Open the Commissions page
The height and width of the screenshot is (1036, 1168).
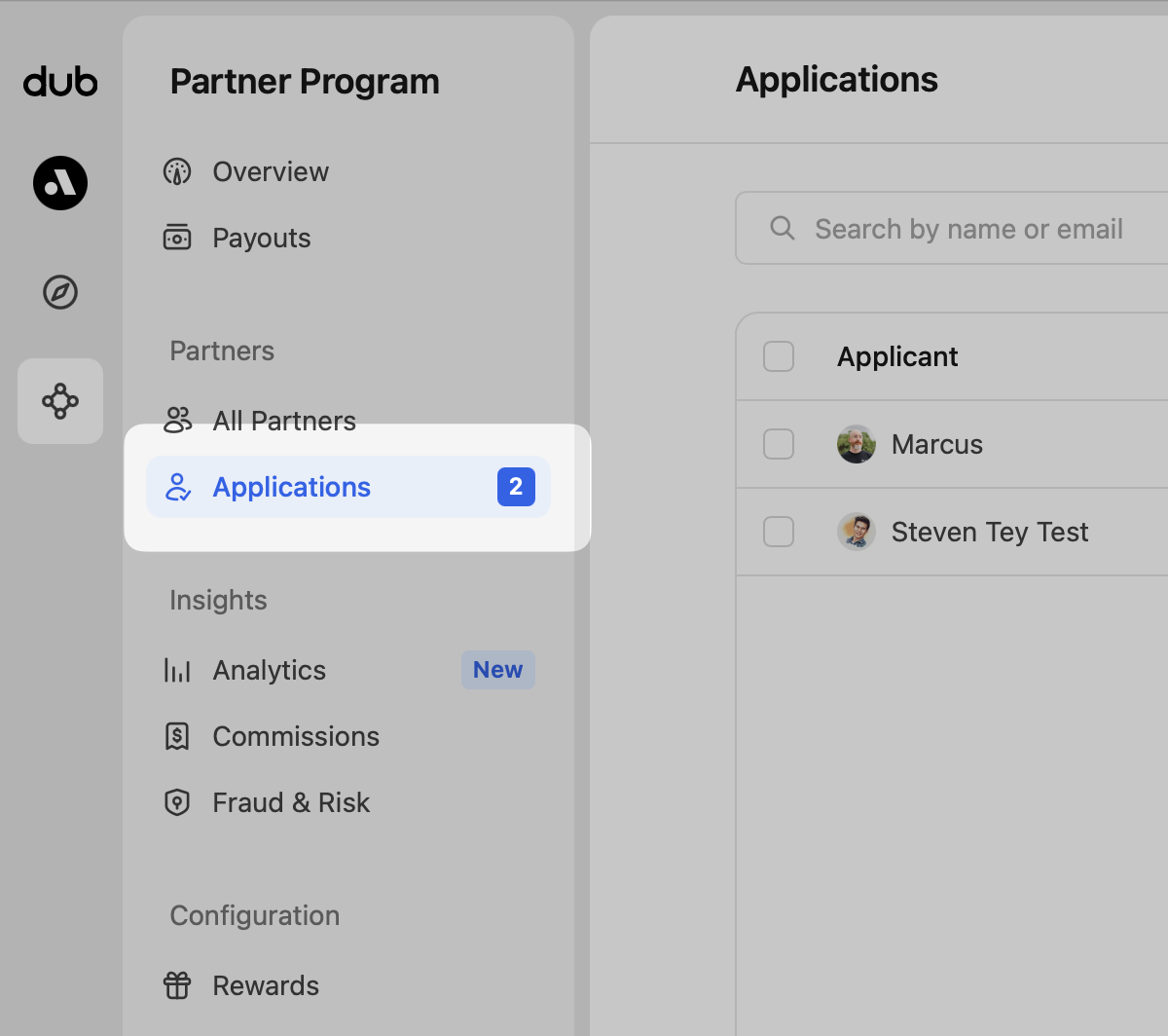pyautogui.click(x=348, y=736)
